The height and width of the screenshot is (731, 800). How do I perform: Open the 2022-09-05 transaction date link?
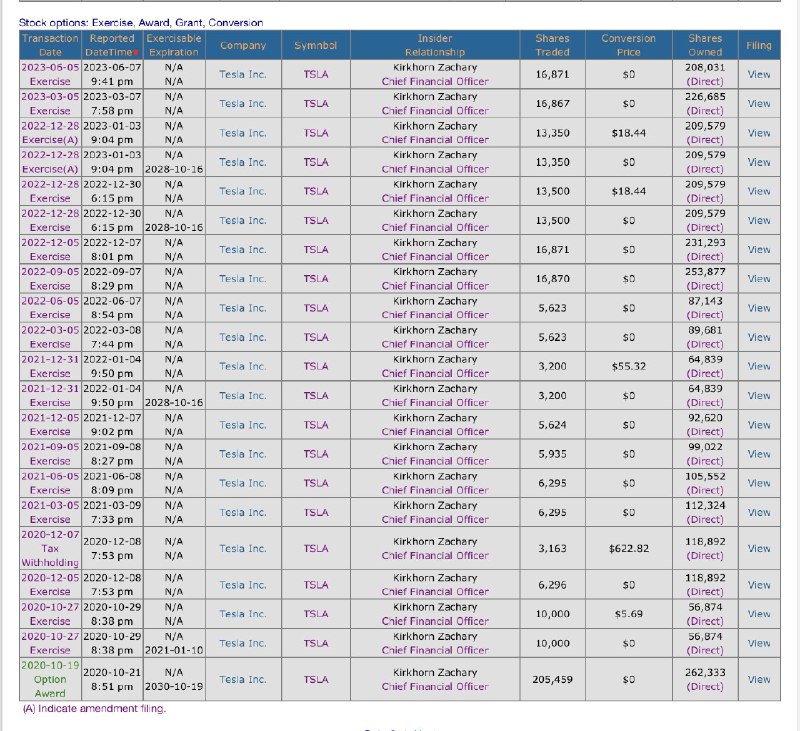50,272
